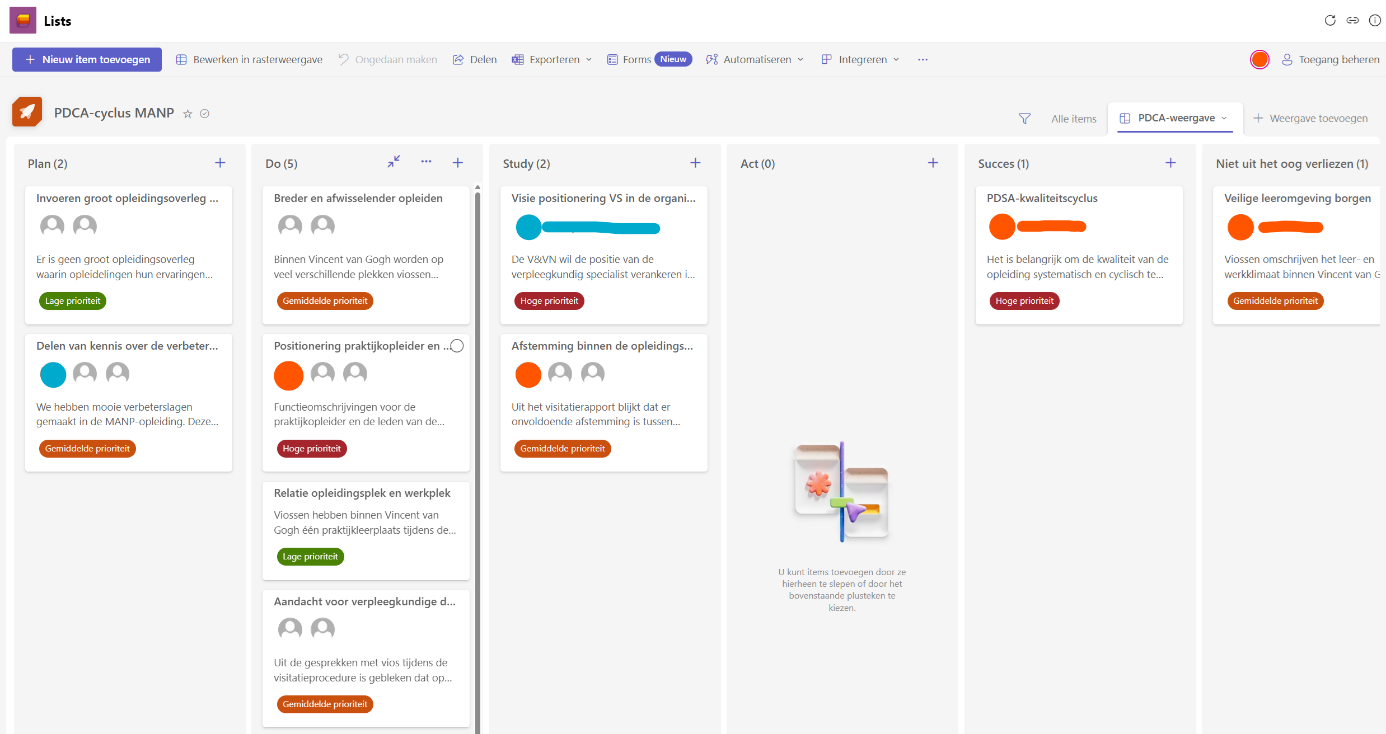1386x734 pixels.
Task: Open the info icon in the top bar
Action: [1375, 20]
